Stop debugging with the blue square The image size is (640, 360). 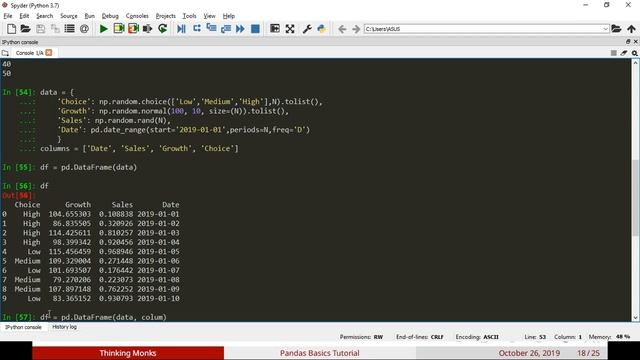coord(256,29)
